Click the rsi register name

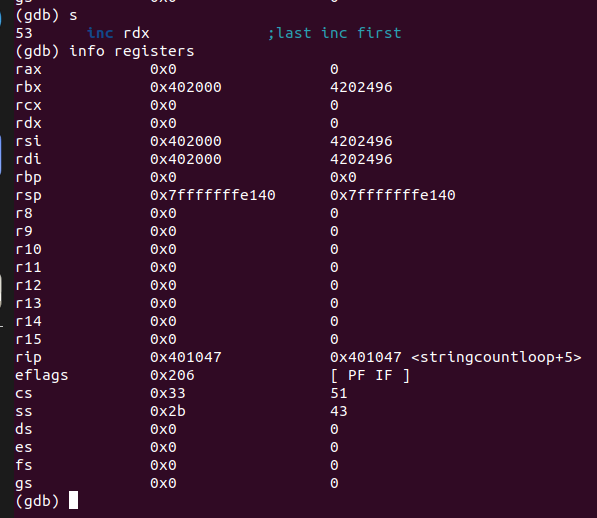coord(28,141)
